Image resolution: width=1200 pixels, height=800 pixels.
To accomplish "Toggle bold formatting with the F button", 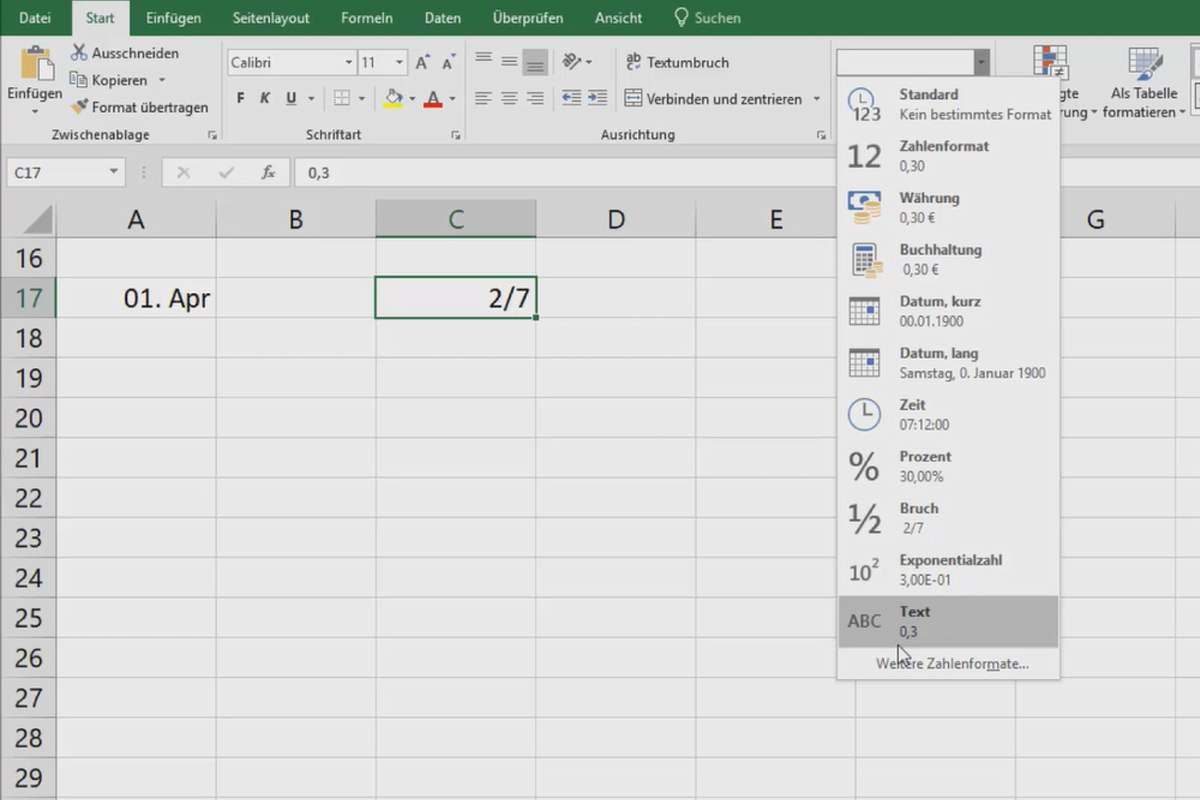I will (x=239, y=98).
